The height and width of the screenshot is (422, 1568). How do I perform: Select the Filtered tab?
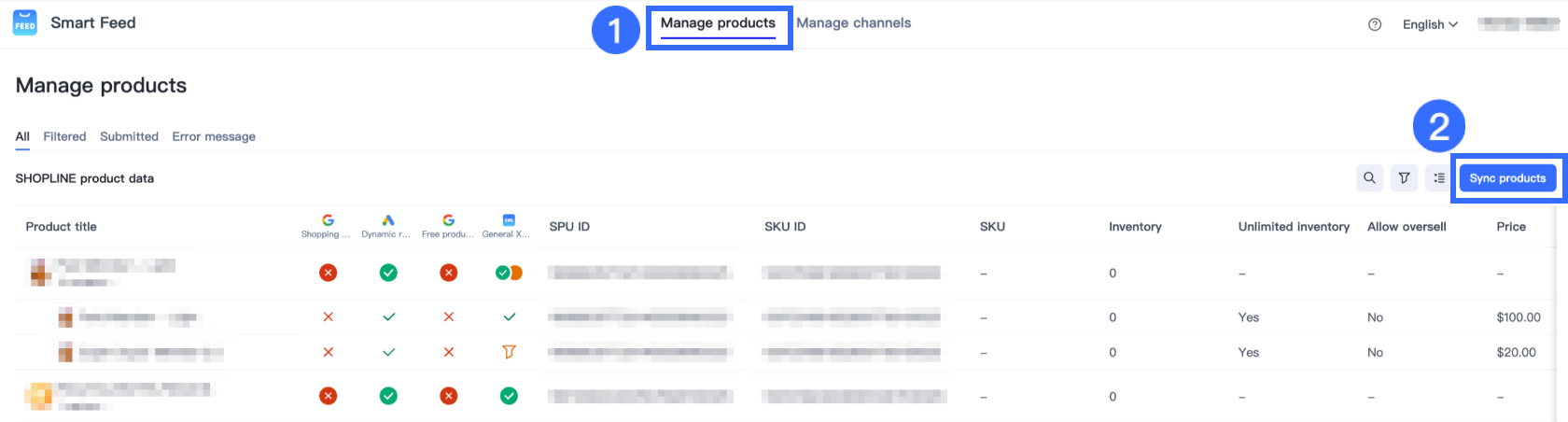64,136
